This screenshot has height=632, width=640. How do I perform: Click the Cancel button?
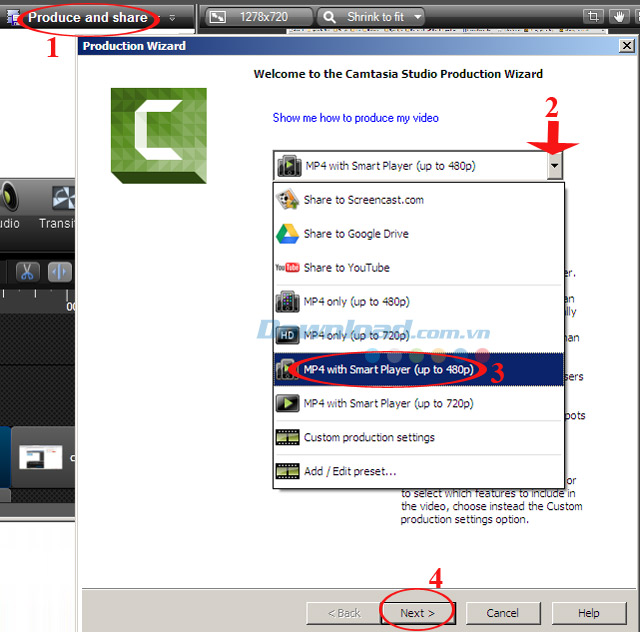tap(502, 613)
